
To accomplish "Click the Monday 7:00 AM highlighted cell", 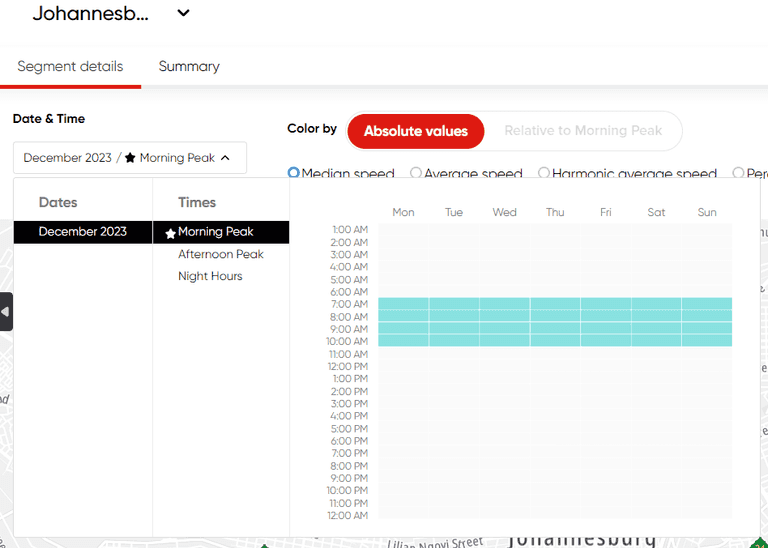I will (403, 304).
